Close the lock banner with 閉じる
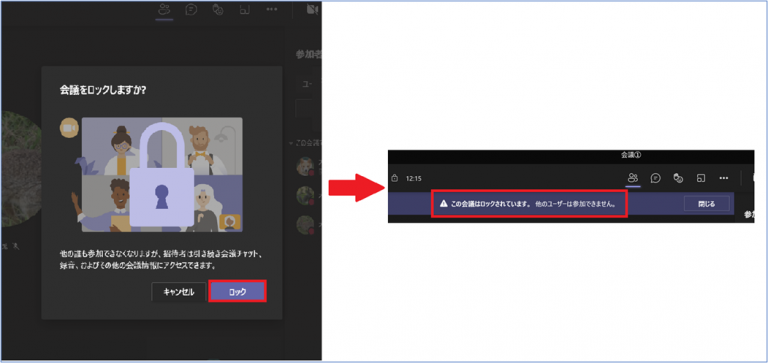 pos(706,204)
